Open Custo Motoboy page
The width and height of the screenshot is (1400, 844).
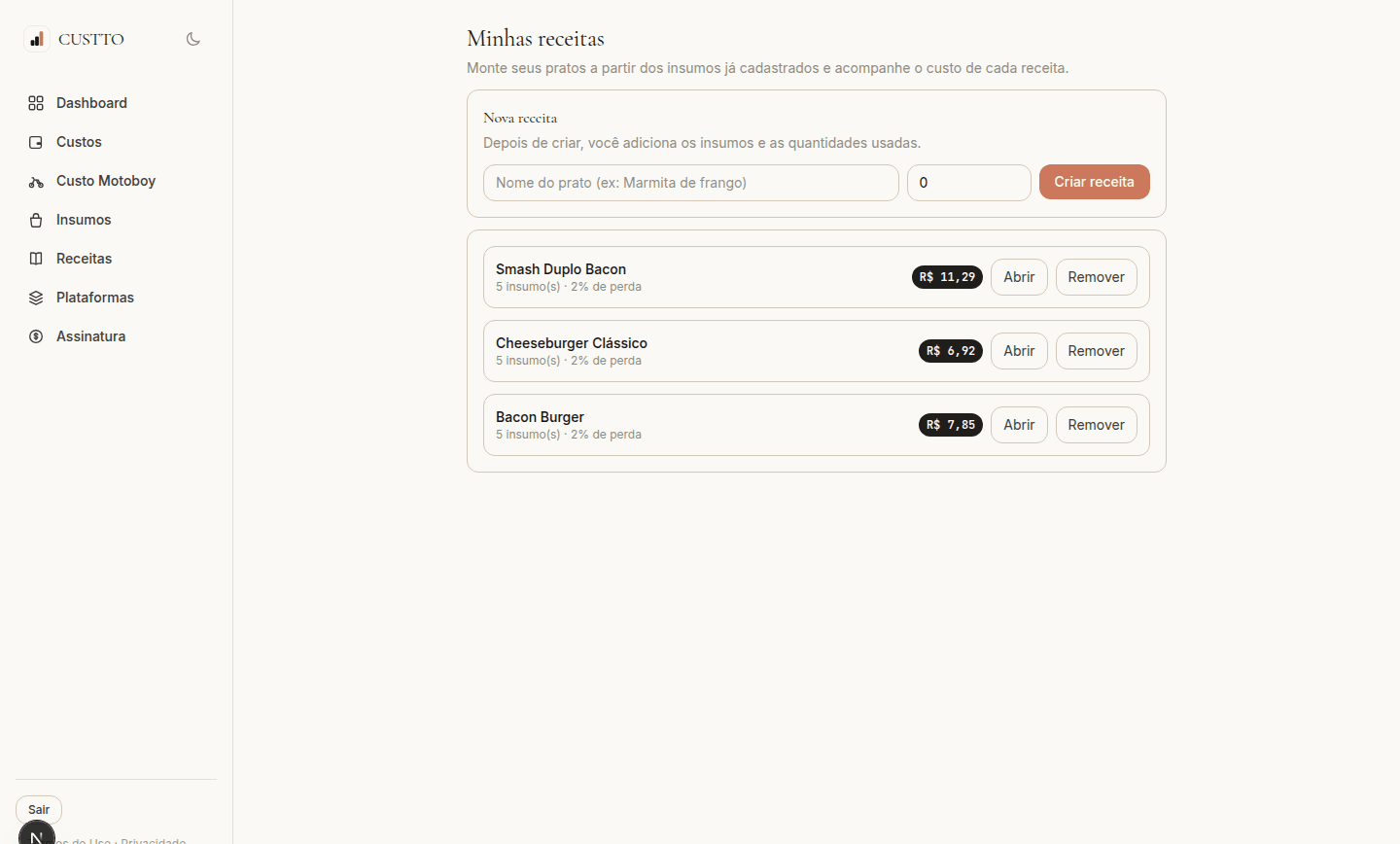click(x=116, y=181)
